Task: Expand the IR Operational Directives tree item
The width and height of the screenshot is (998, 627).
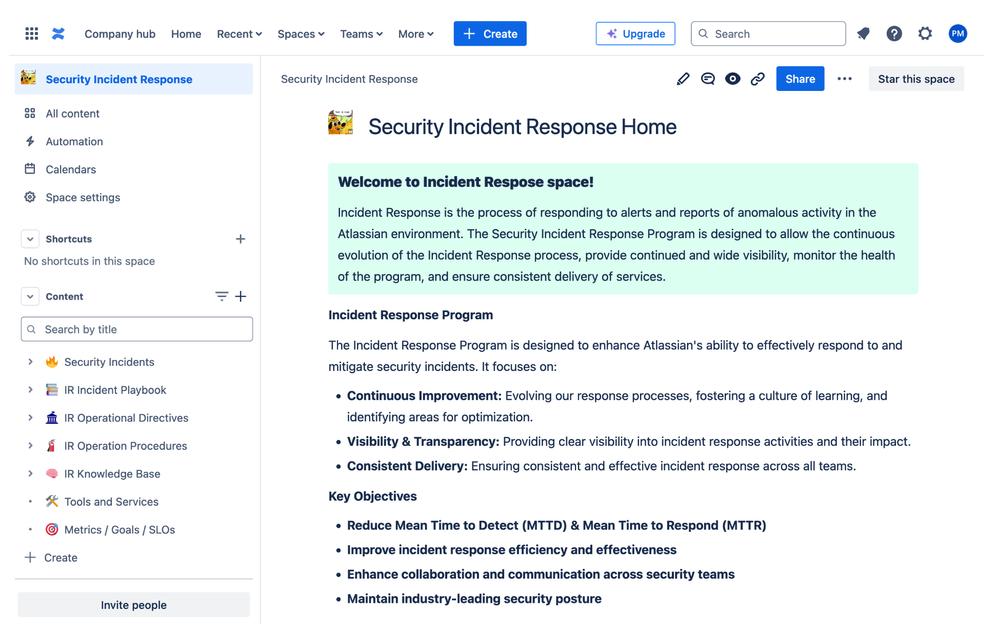Action: (30, 418)
